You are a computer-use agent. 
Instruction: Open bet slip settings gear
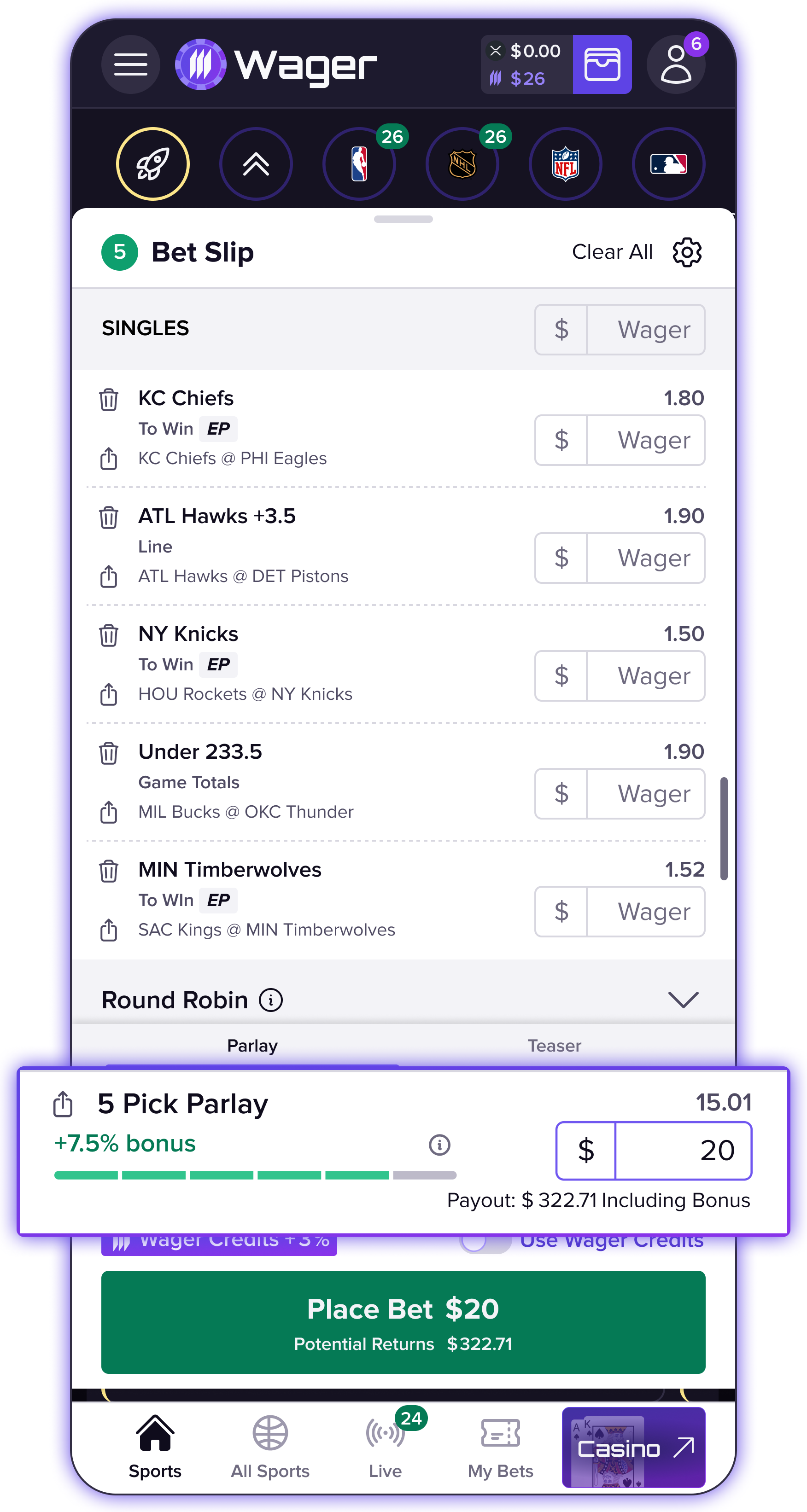[x=687, y=252]
